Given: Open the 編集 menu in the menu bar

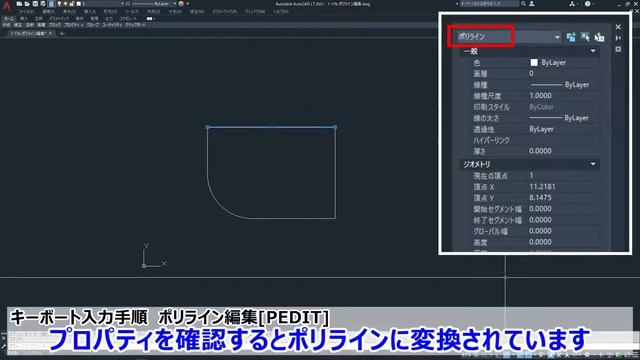Looking at the screenshot, I should pos(49,11).
